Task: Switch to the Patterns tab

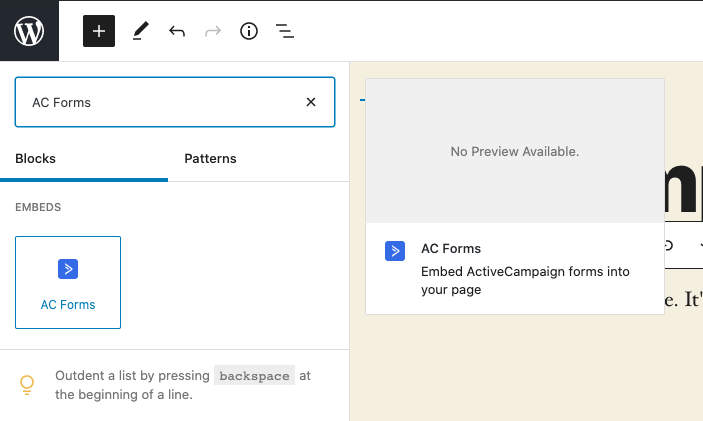Action: [x=210, y=159]
